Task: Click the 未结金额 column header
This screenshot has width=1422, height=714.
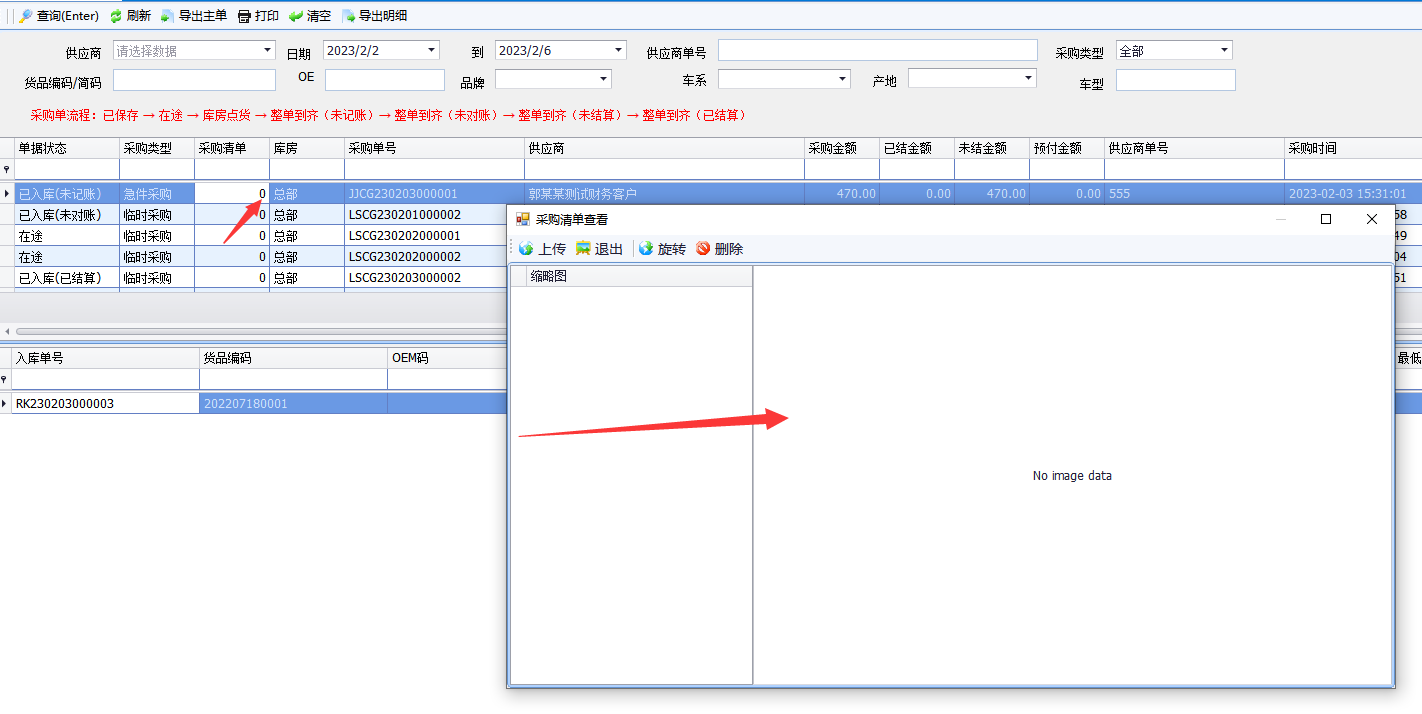Action: tap(992, 148)
